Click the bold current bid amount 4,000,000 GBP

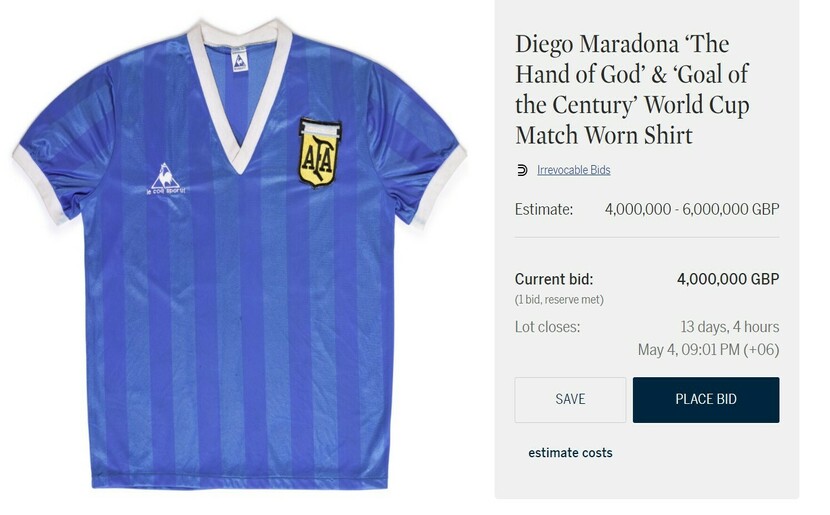728,279
